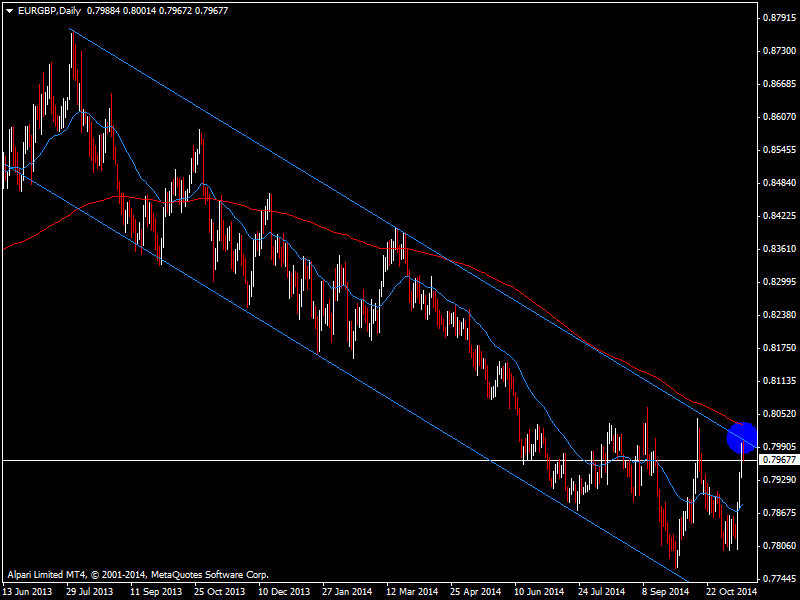Click price axis label 0.81750
This screenshot has height=600, width=800.
[779, 347]
